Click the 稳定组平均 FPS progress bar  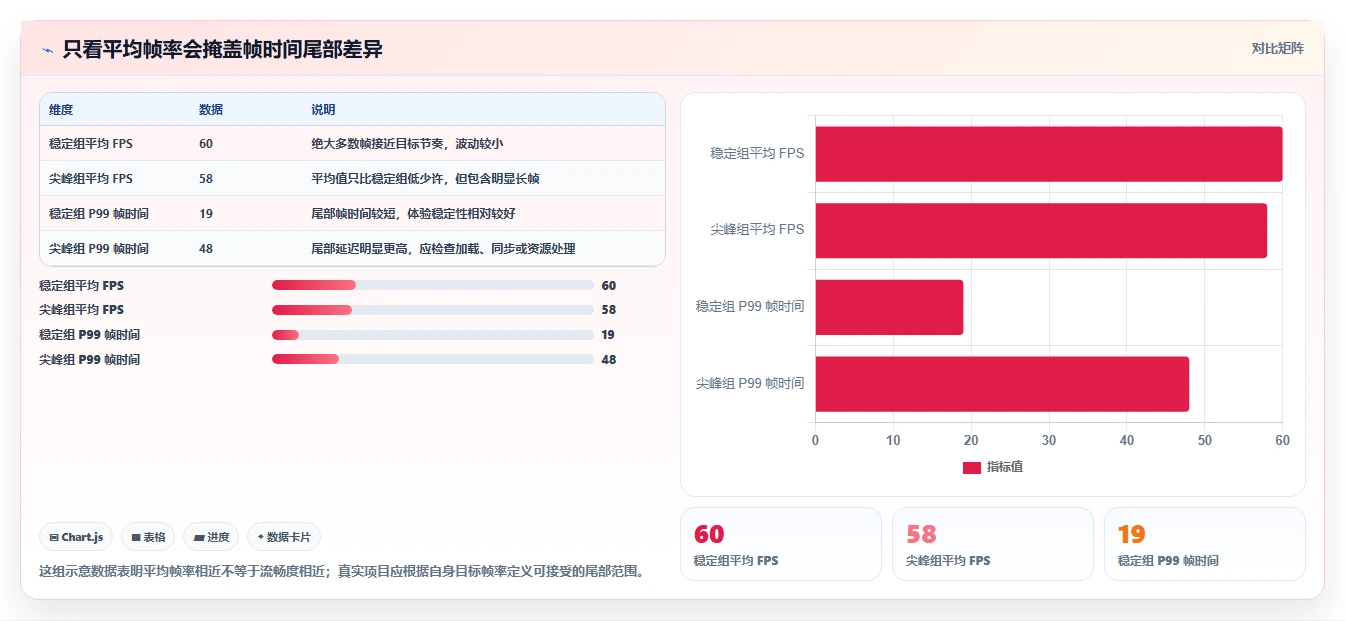pyautogui.click(x=433, y=285)
